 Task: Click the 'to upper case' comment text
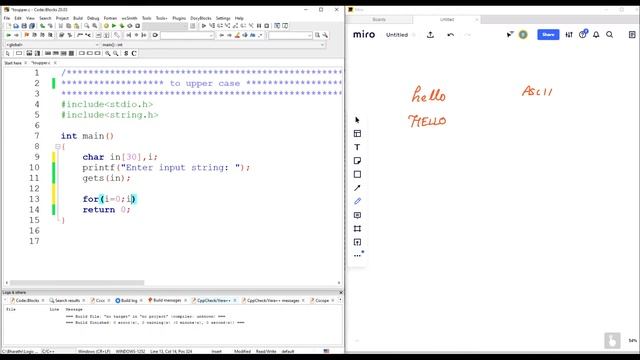[x=204, y=83]
